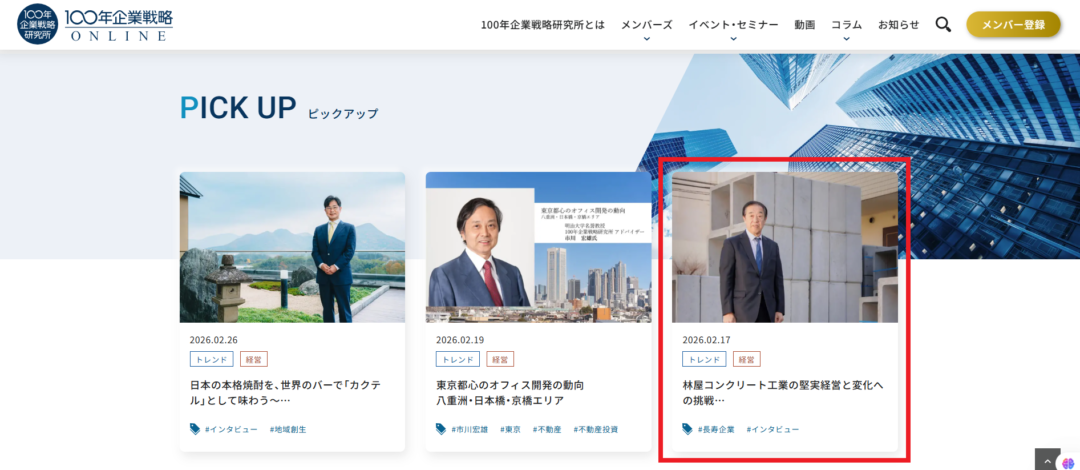Click the #長寿企業 hashtag link

(716, 429)
